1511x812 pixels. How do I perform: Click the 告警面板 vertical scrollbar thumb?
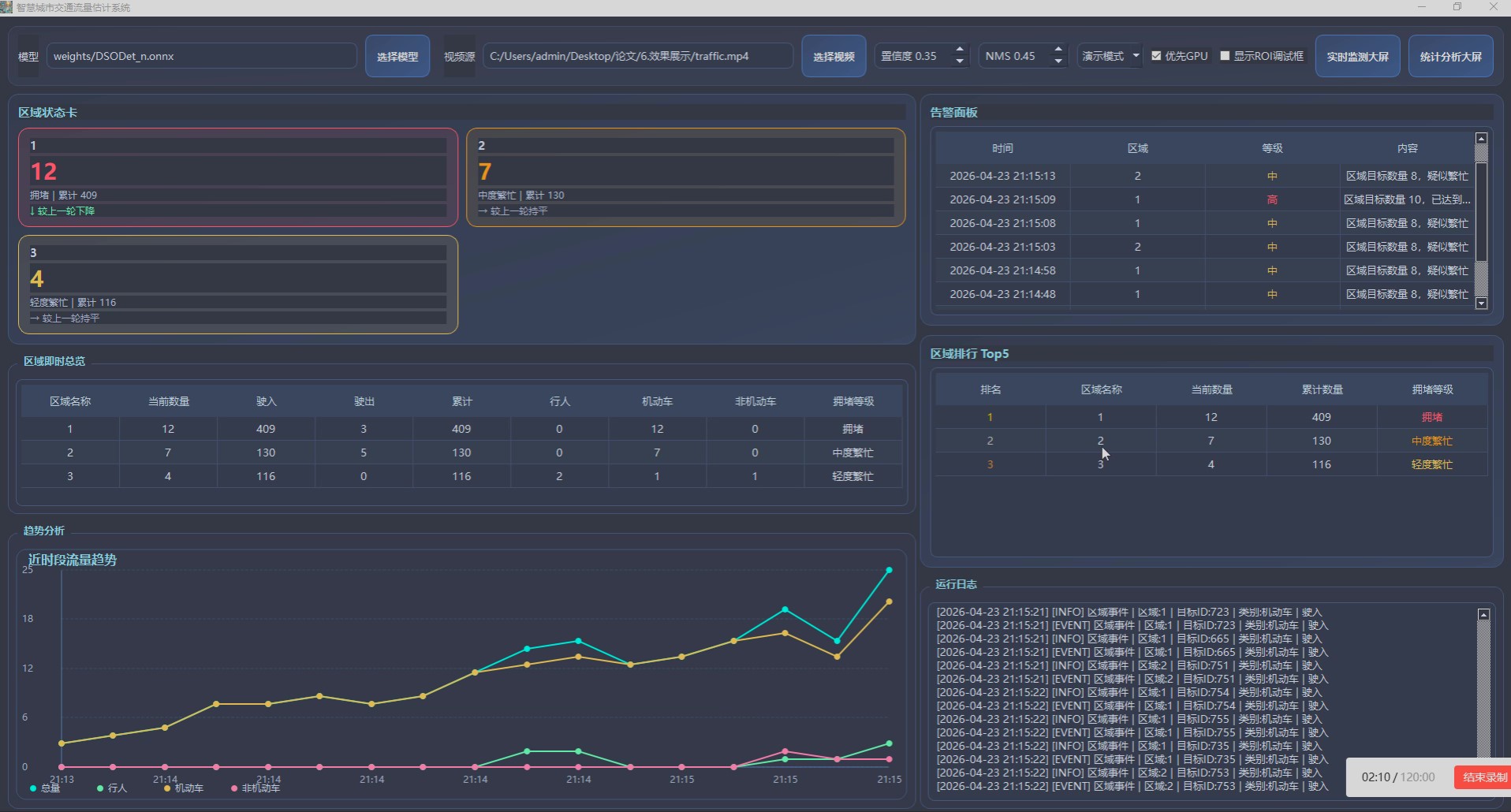point(1482,212)
